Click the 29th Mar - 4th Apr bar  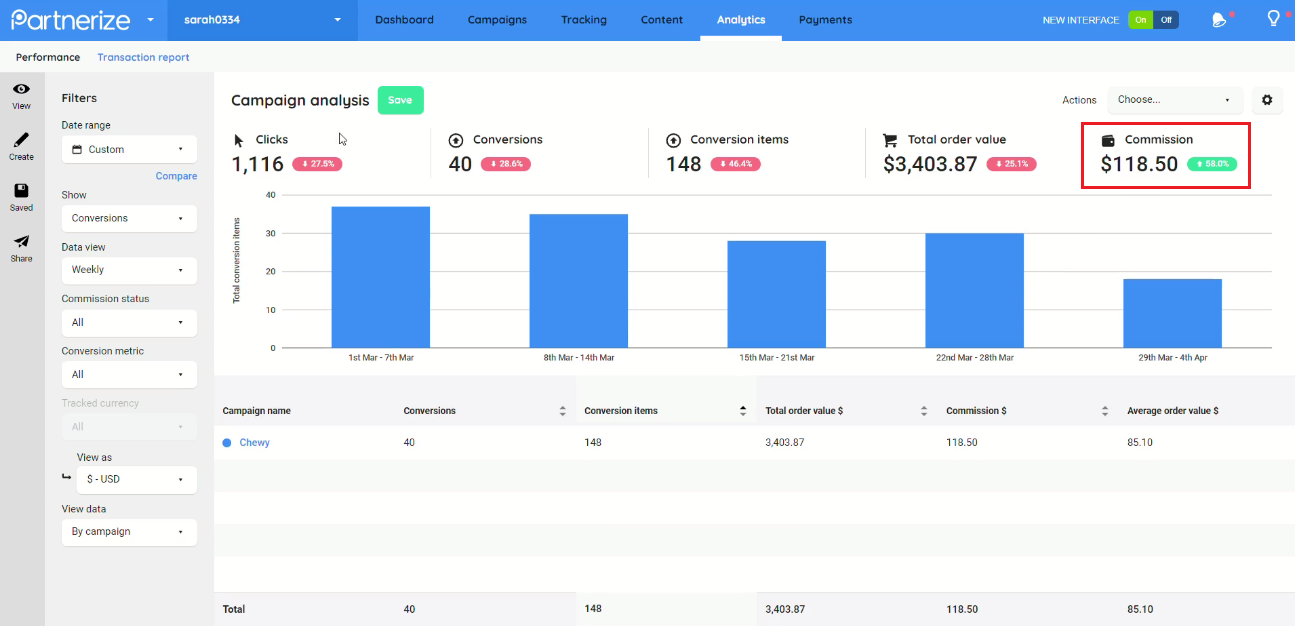[1172, 313]
